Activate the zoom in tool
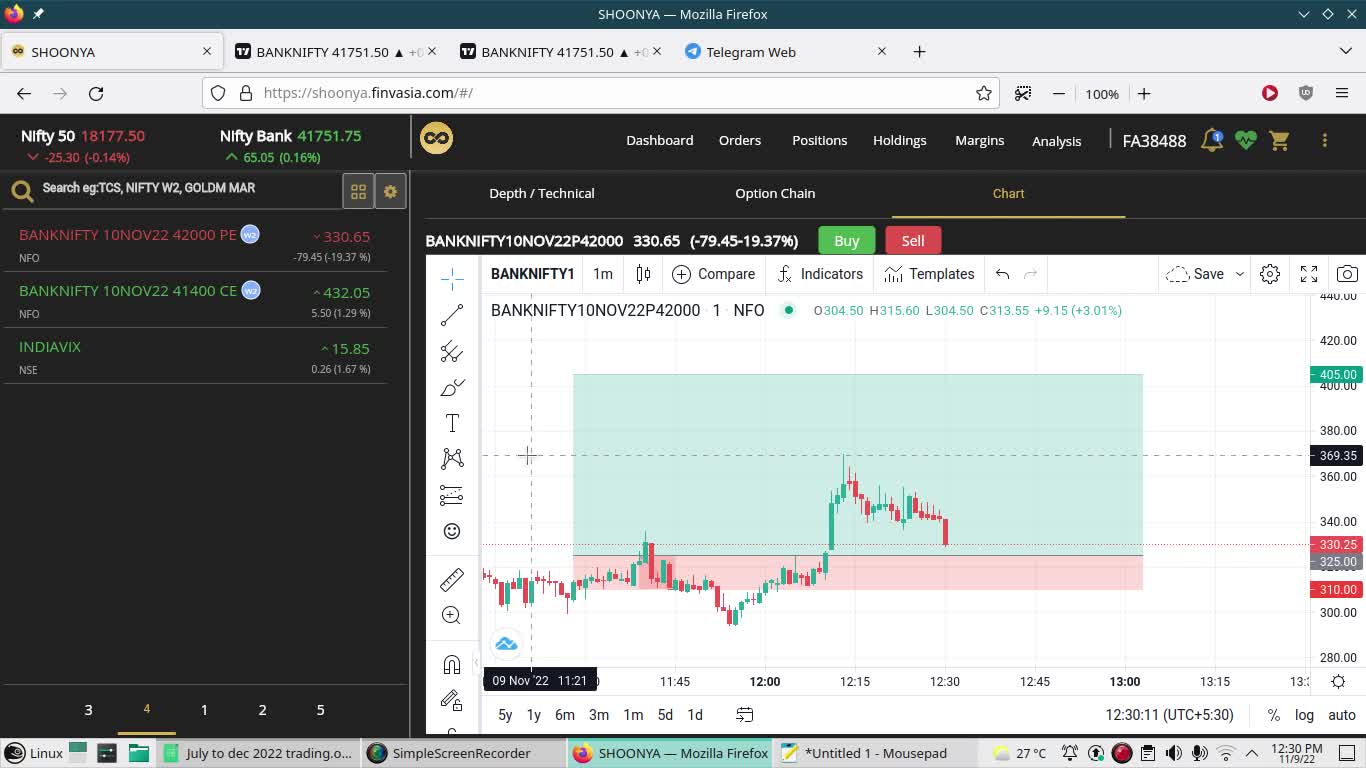Screen dimensions: 1366x768 point(452,615)
